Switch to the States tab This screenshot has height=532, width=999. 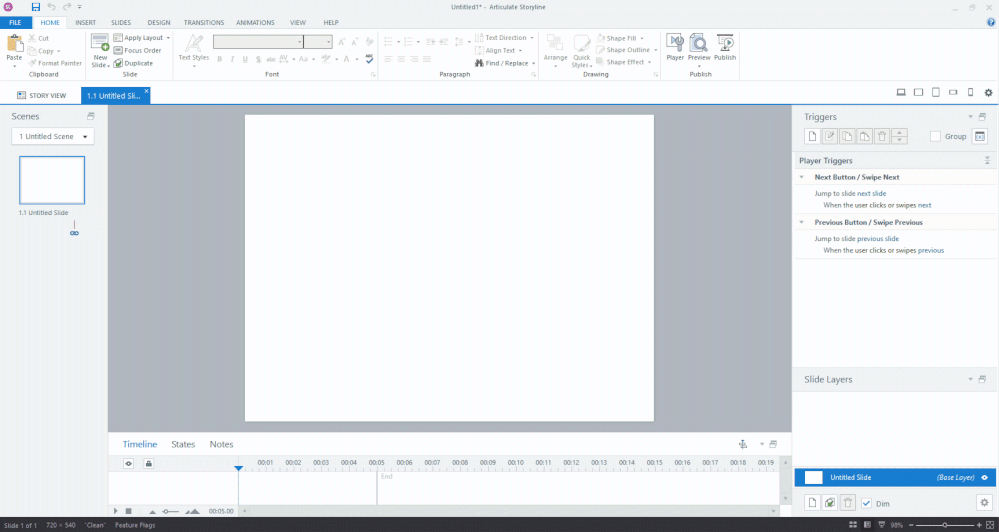pyautogui.click(x=183, y=444)
